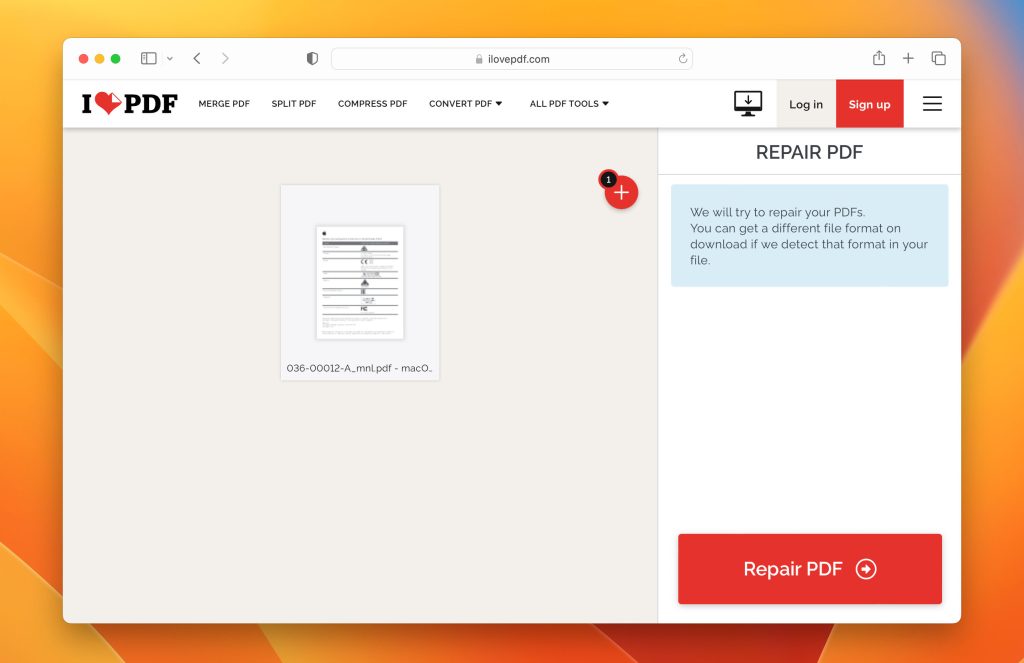Close the Safari window with red button
Screen dimensions: 1024x663
[x=84, y=58]
